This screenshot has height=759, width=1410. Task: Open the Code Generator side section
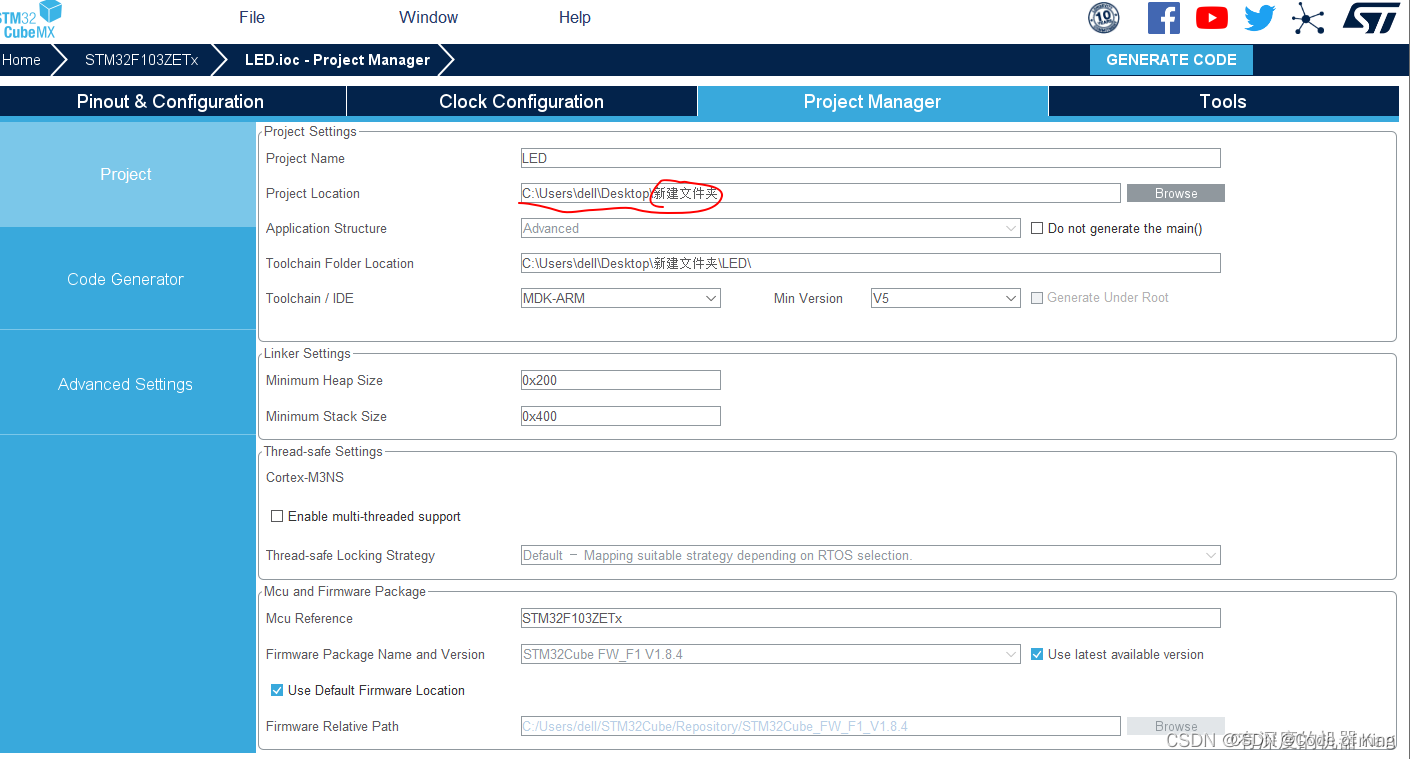point(126,279)
